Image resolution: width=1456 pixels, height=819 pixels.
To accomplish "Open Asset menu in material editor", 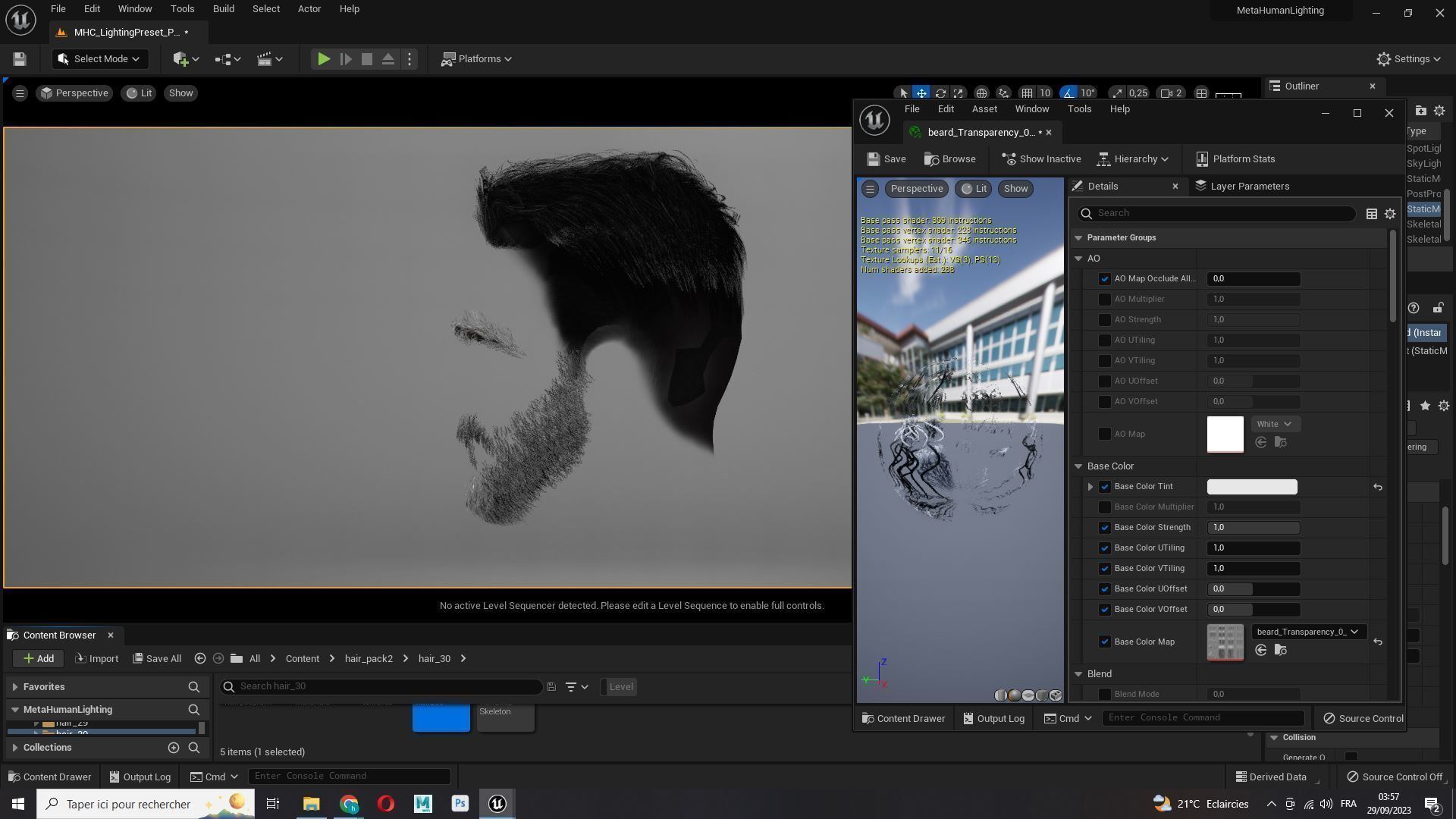I will click(984, 109).
